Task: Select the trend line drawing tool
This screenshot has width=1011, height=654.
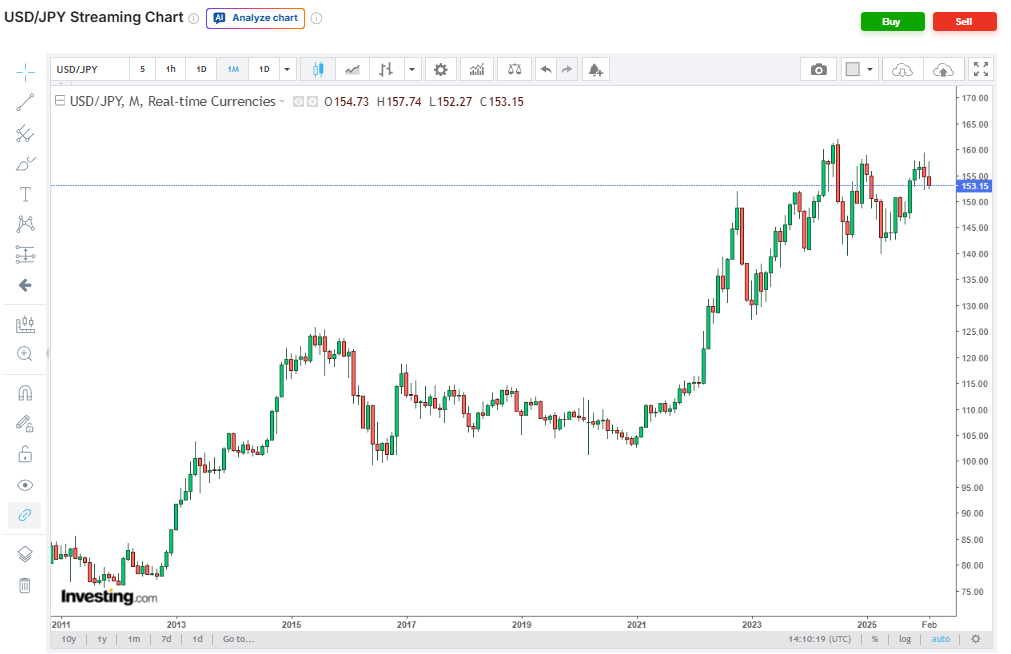Action: [25, 101]
